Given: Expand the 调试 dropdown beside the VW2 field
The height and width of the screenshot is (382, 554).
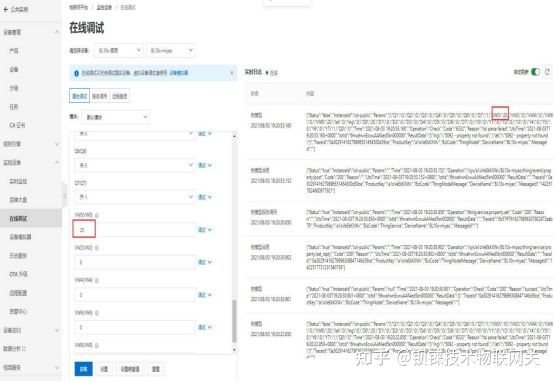Looking at the screenshot, I should click(x=205, y=262).
